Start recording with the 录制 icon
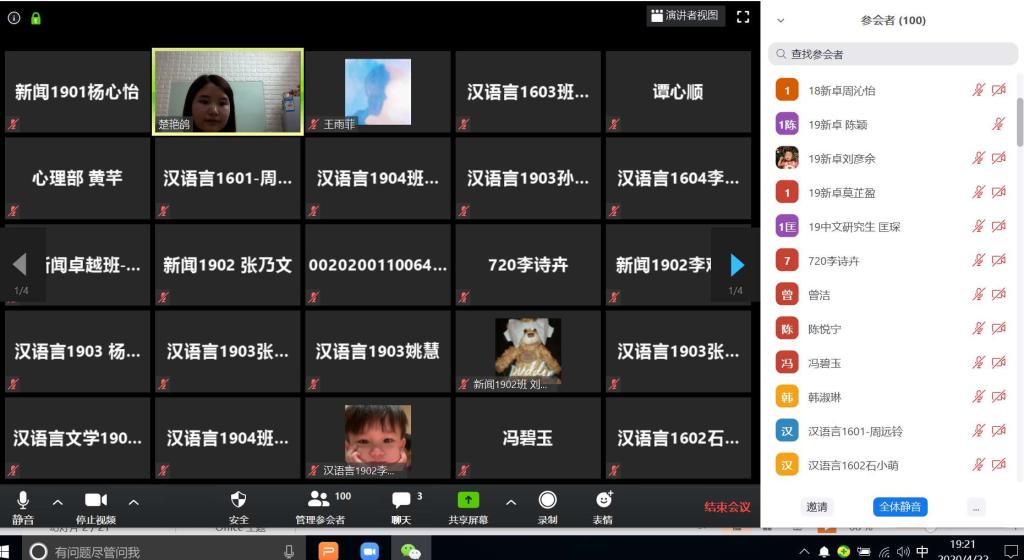 pos(547,500)
